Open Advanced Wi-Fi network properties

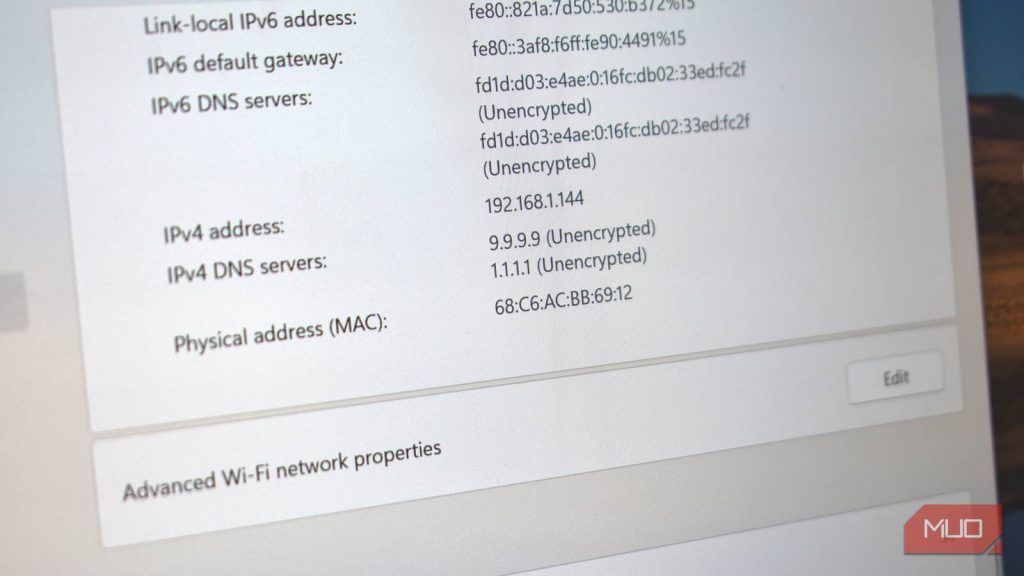pos(281,470)
